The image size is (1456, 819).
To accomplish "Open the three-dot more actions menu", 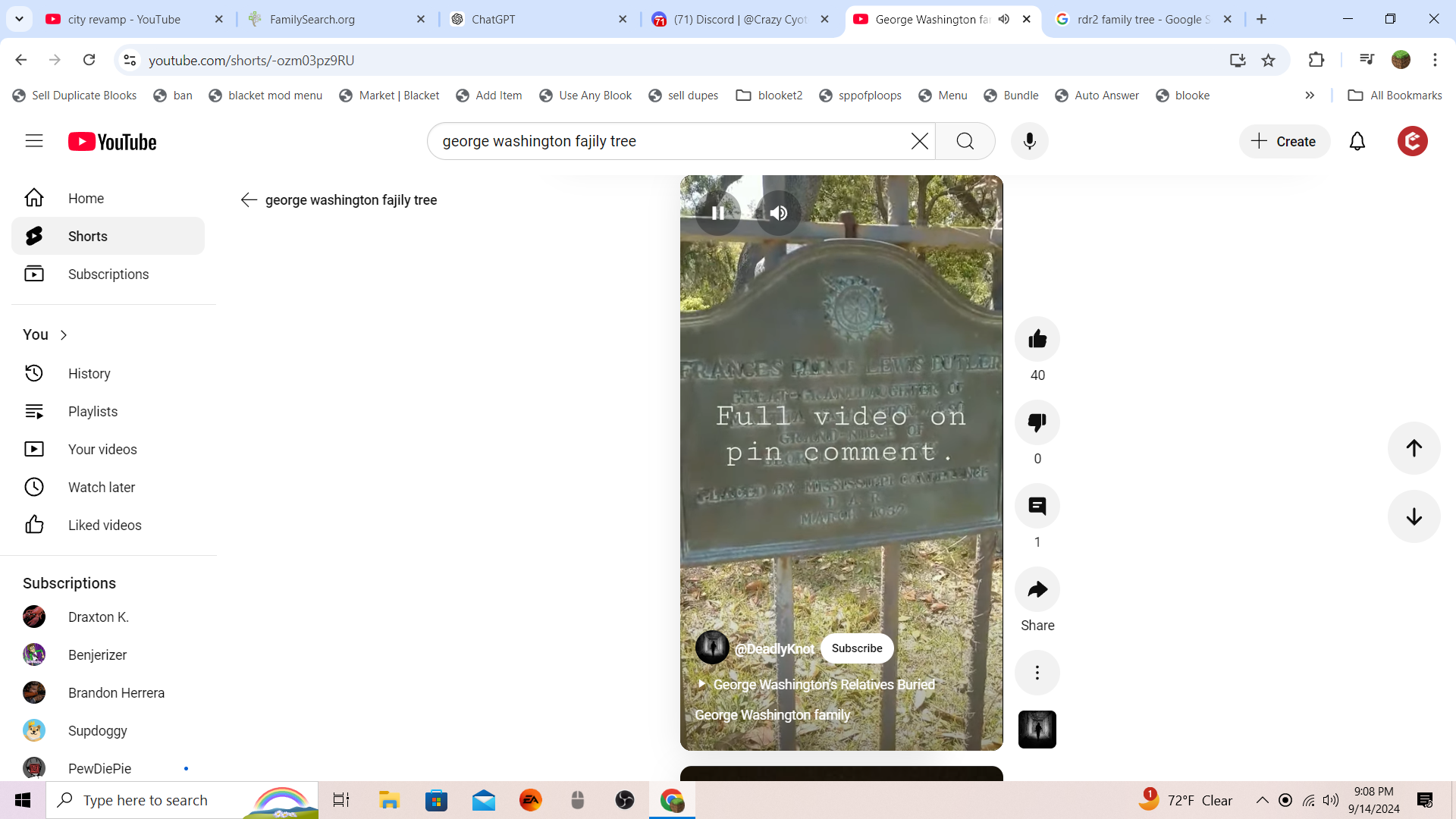I will (1037, 673).
